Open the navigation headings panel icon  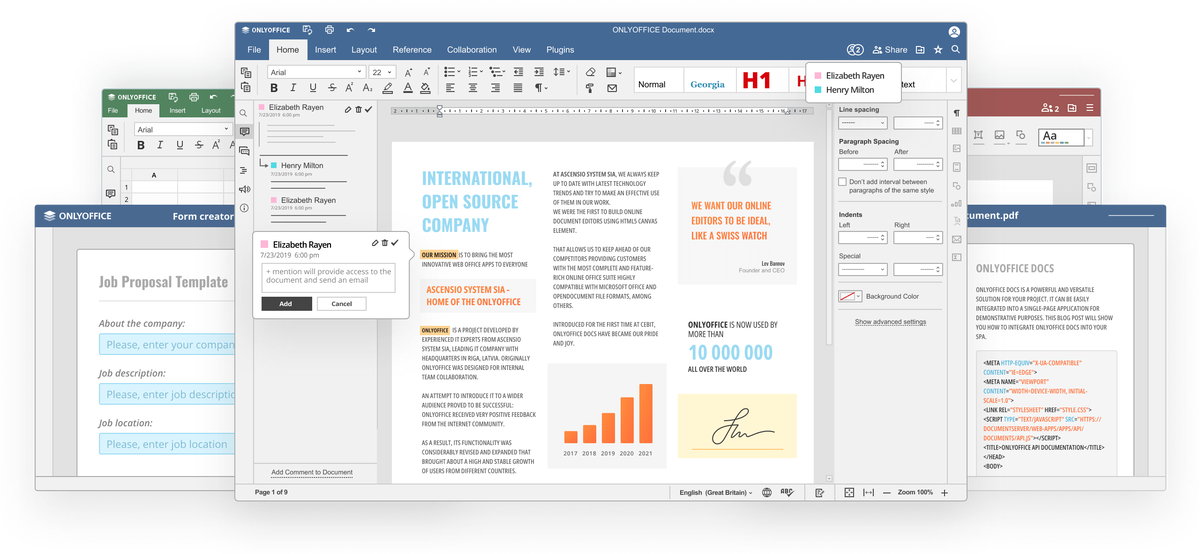point(245,170)
